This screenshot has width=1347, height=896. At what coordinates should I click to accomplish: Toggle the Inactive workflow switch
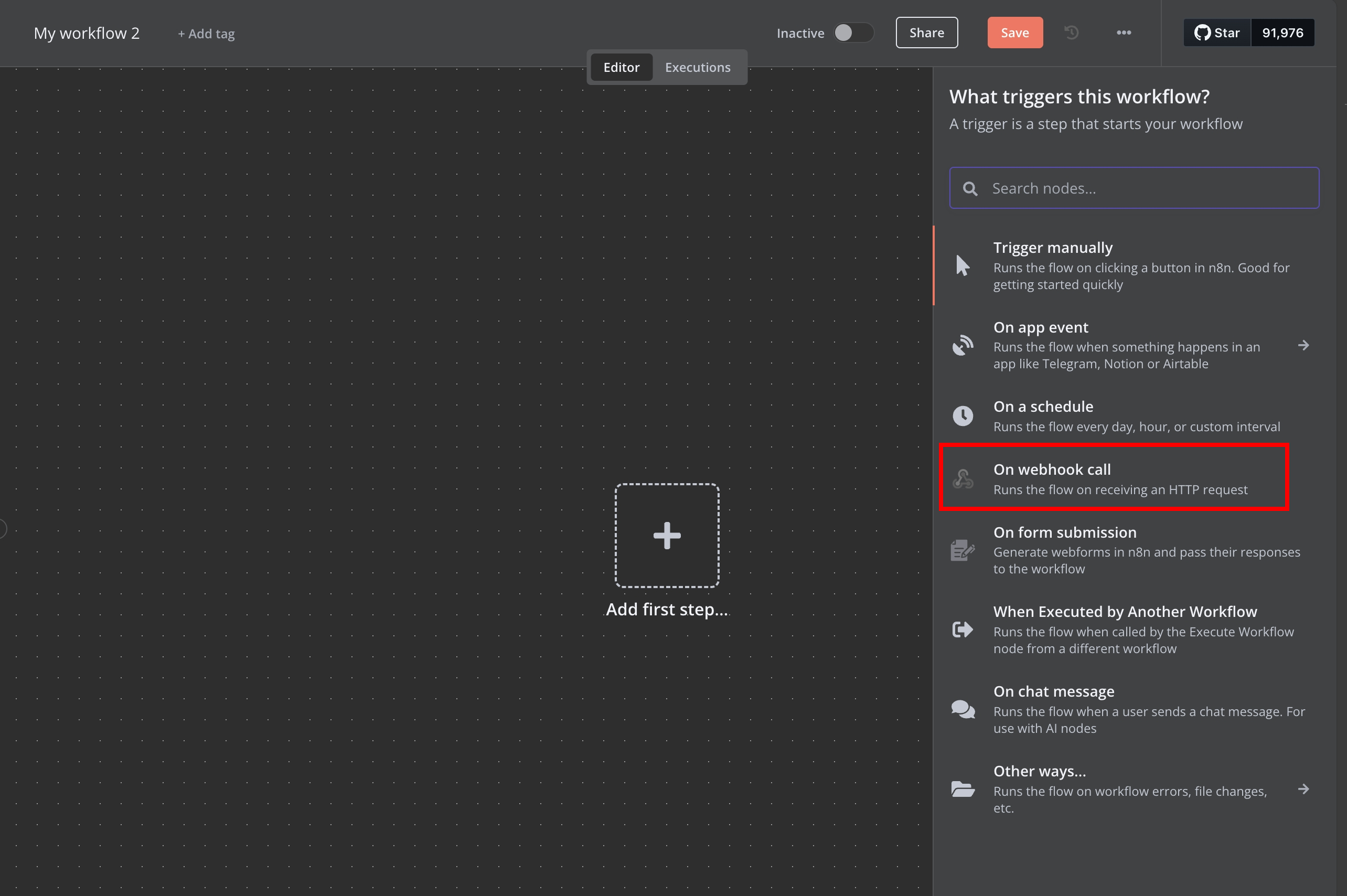(853, 33)
